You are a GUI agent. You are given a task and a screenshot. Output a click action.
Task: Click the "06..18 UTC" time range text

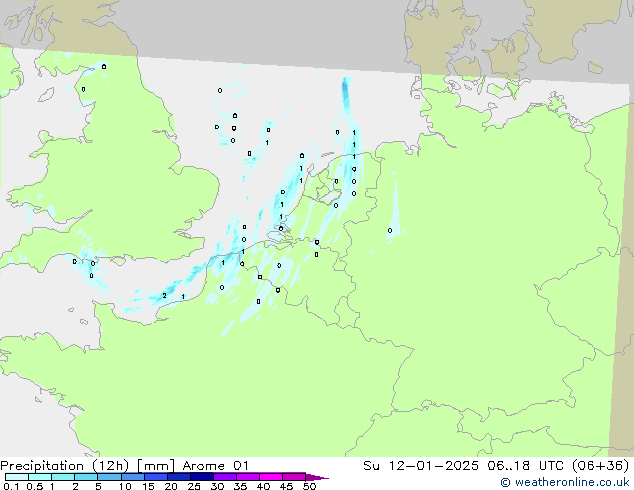(x=525, y=466)
